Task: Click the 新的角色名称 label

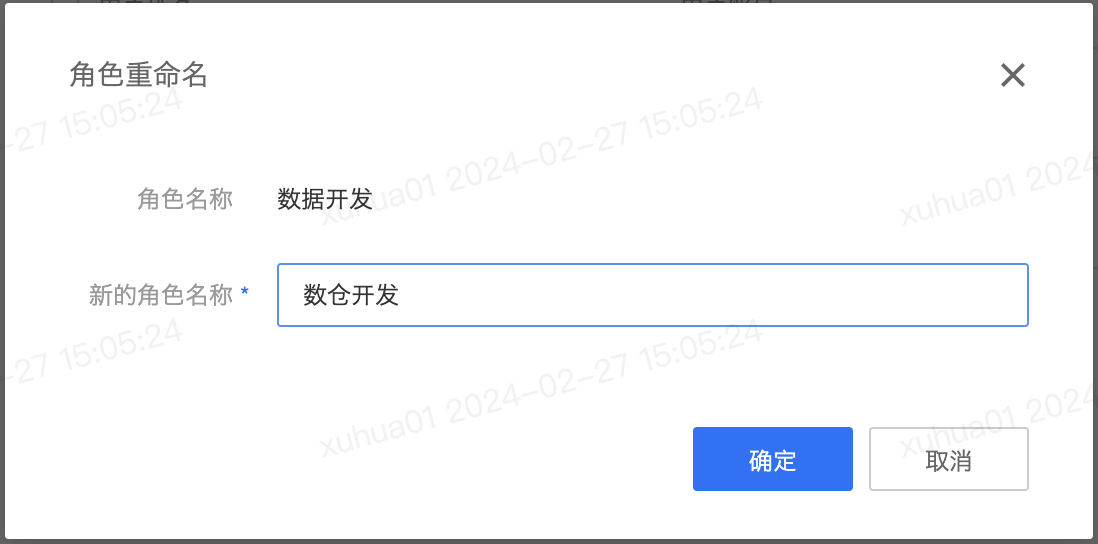Action: (160, 295)
